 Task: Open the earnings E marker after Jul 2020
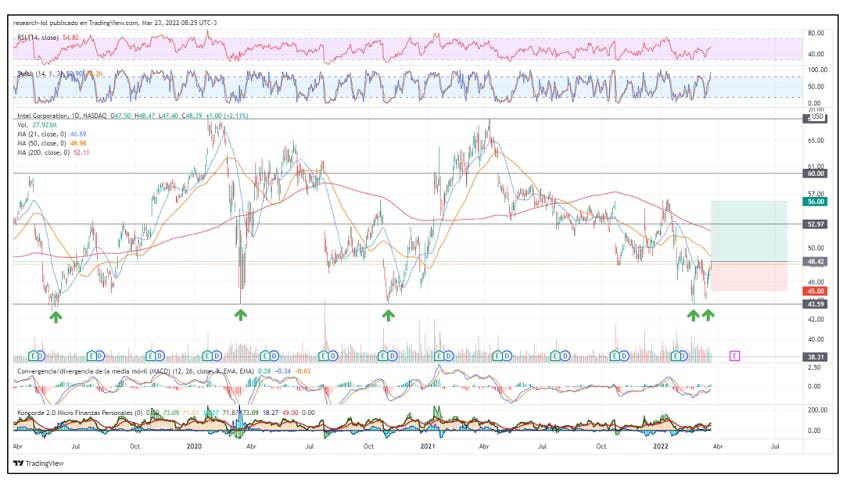[324, 356]
